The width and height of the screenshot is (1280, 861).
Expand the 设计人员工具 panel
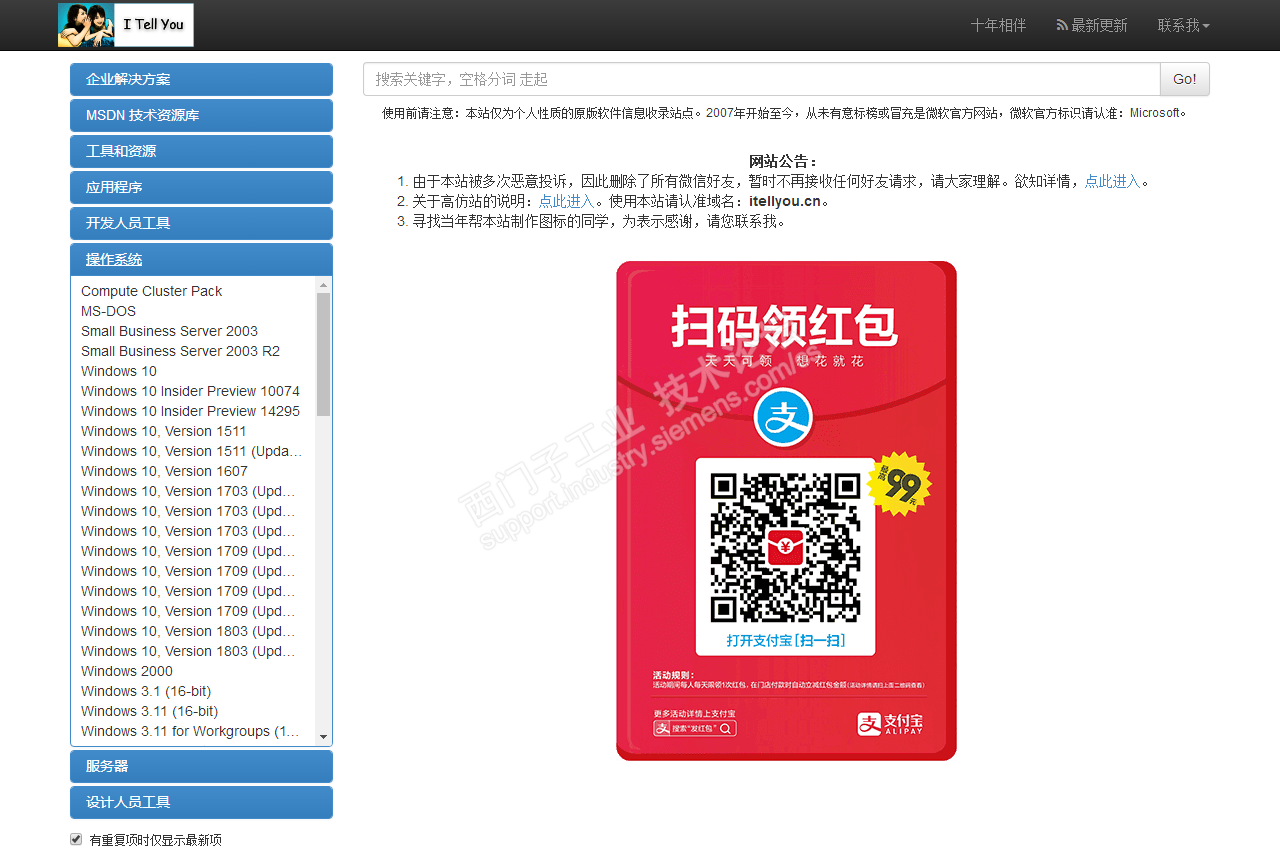201,802
